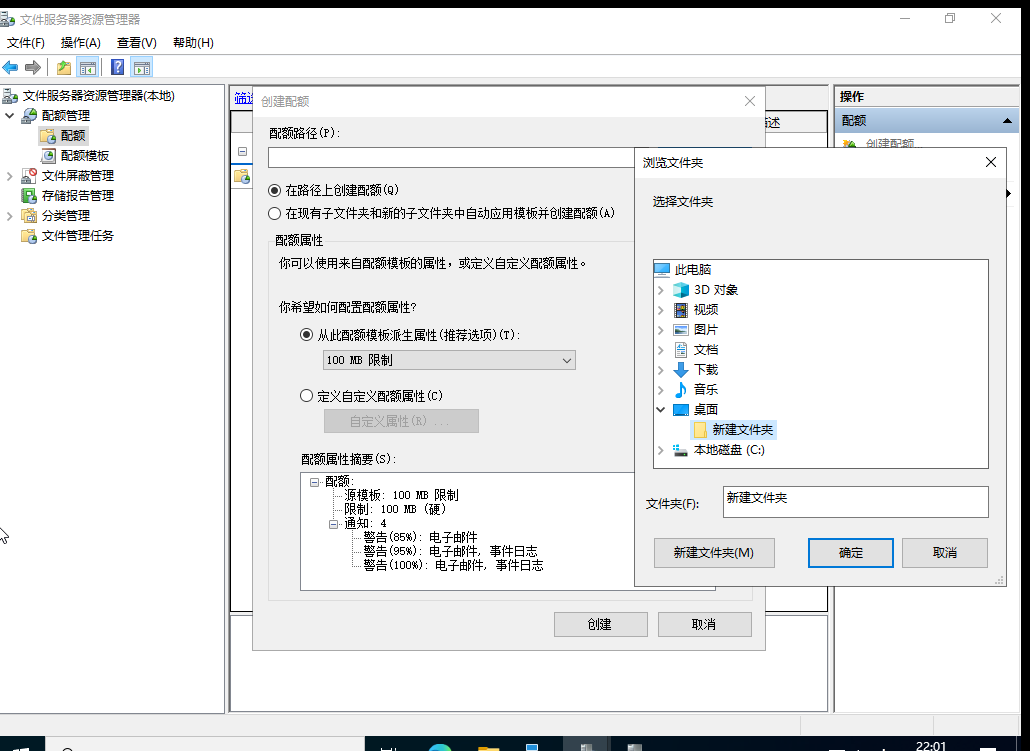
Task: Expand the 本地磁盘 (C:) chevron
Action: [661, 450]
